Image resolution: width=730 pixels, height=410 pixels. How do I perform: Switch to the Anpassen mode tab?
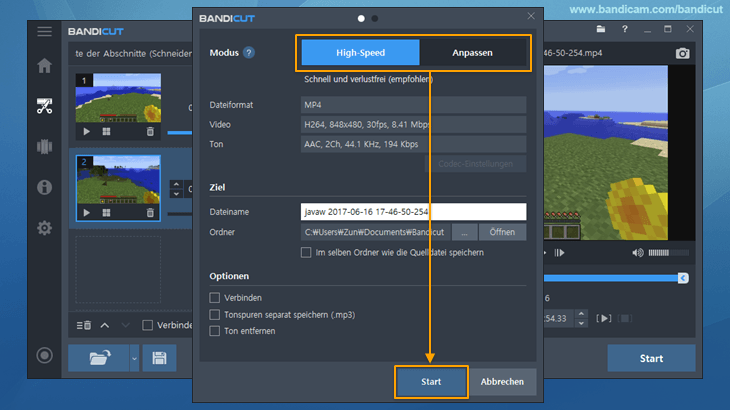(x=473, y=53)
